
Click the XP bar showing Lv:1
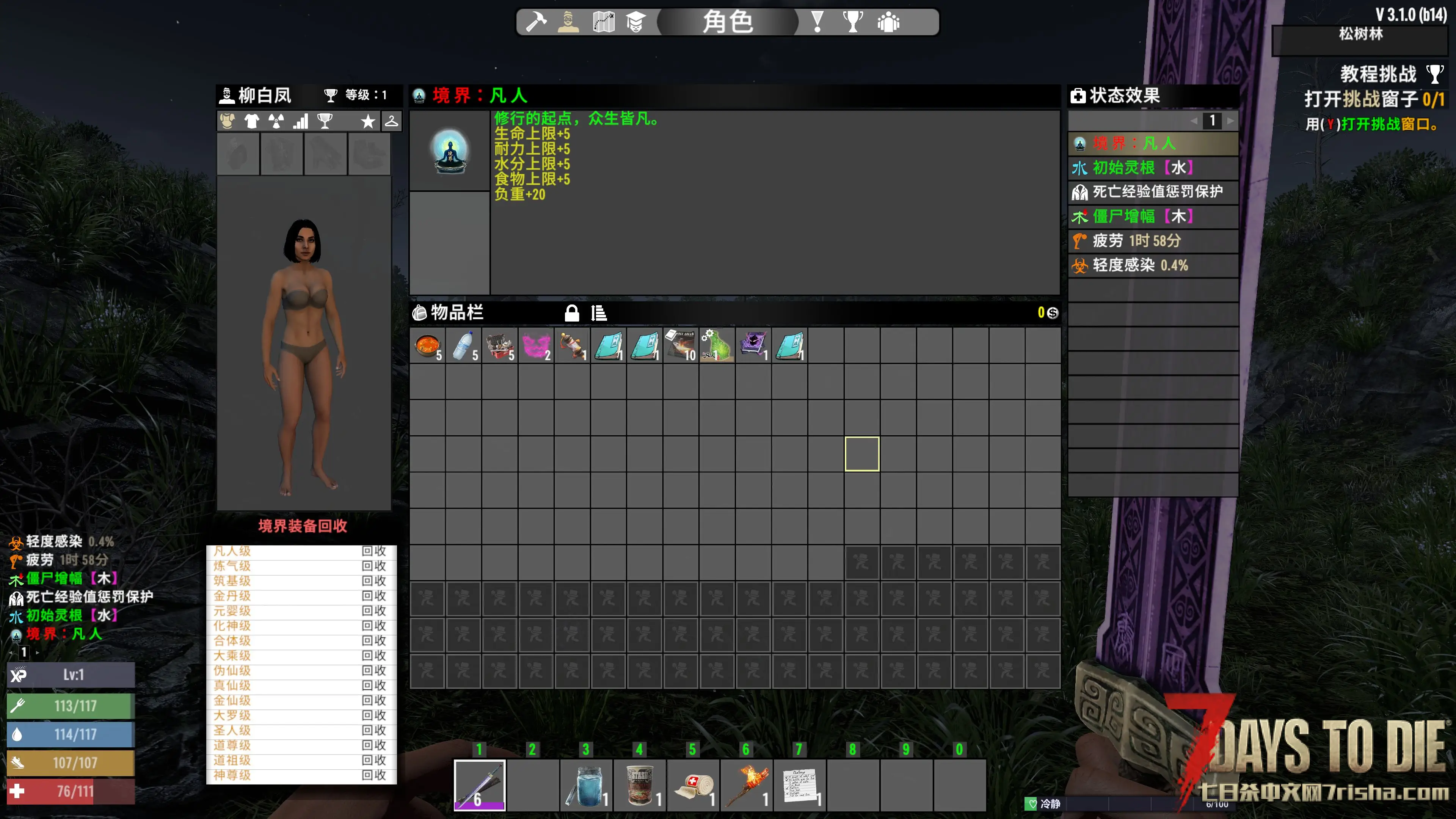(71, 675)
